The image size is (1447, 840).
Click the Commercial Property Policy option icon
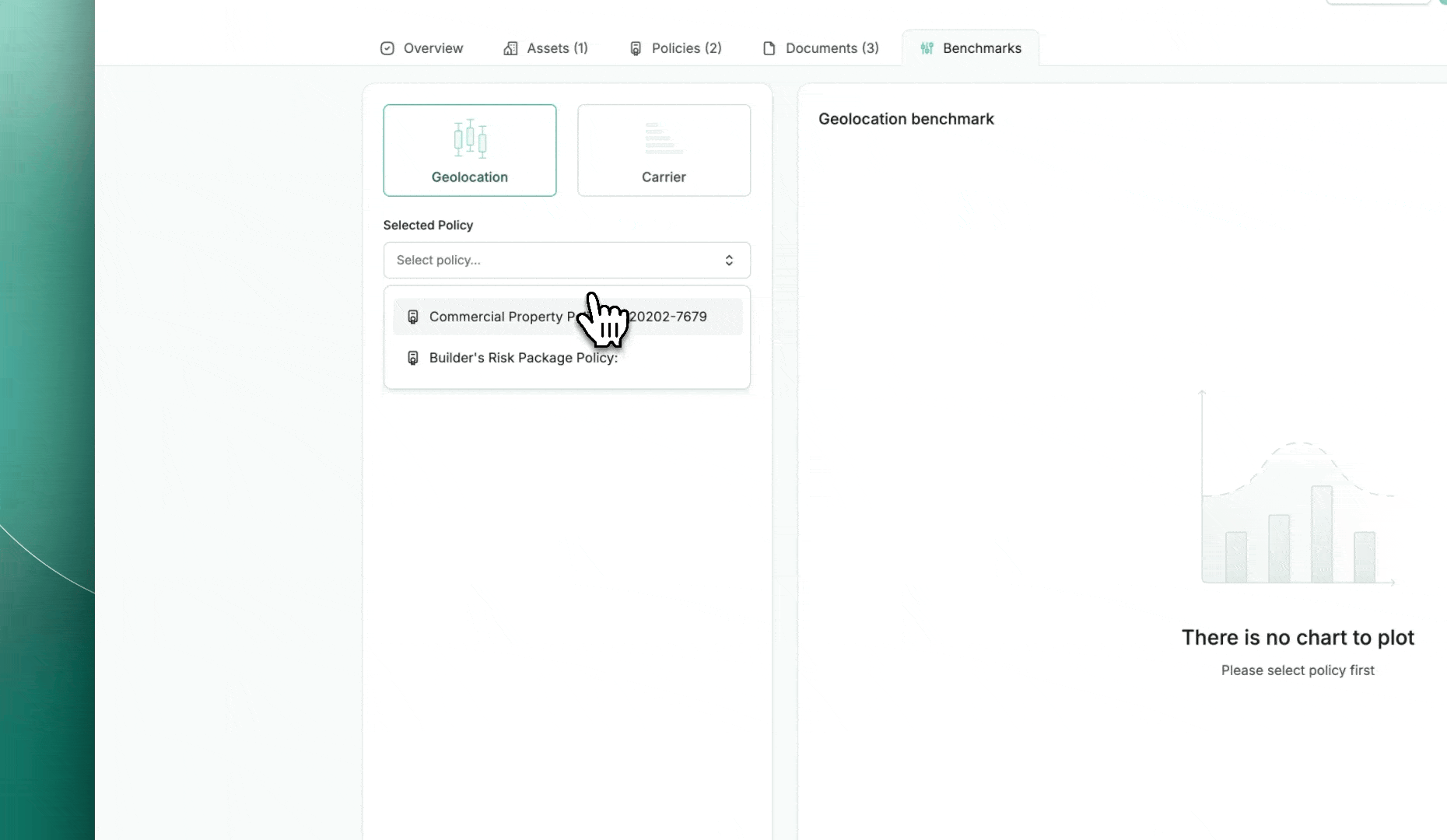pyautogui.click(x=413, y=317)
